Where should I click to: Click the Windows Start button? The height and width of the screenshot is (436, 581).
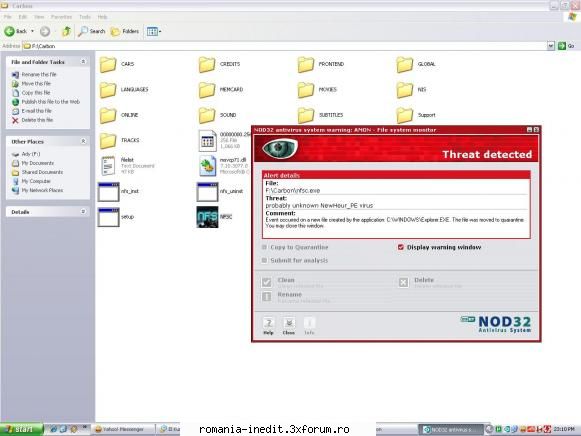[21, 429]
